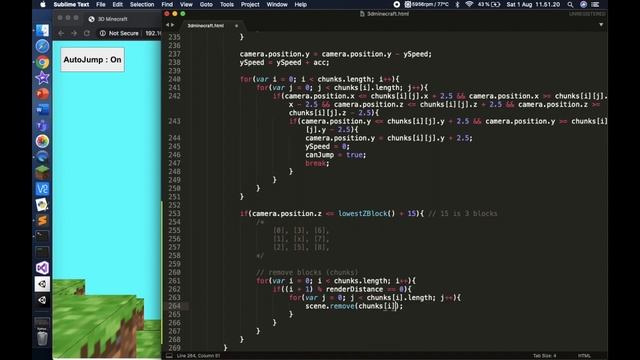Open the tab list dropdown arrow
The width and height of the screenshot is (640, 360).
pos(601,25)
